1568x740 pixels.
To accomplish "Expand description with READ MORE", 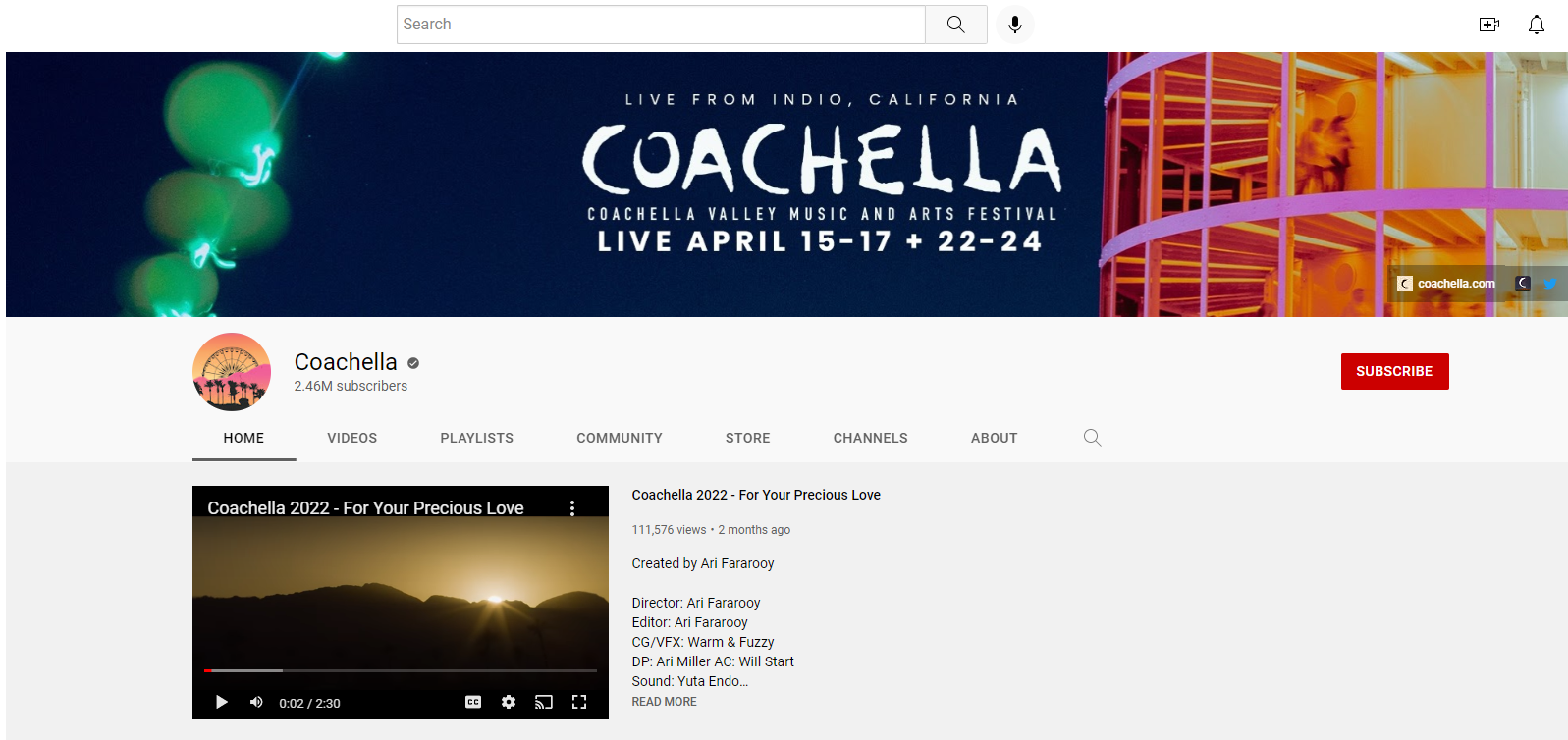I will coord(664,702).
